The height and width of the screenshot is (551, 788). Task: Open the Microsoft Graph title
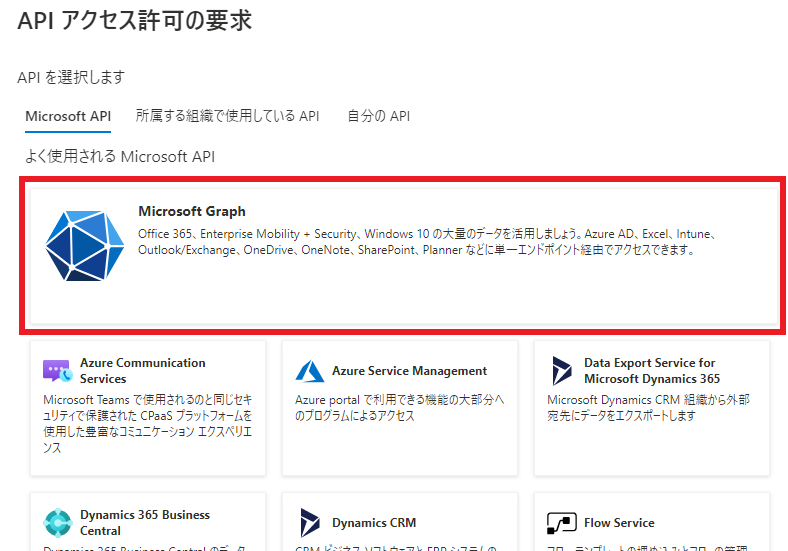192,211
